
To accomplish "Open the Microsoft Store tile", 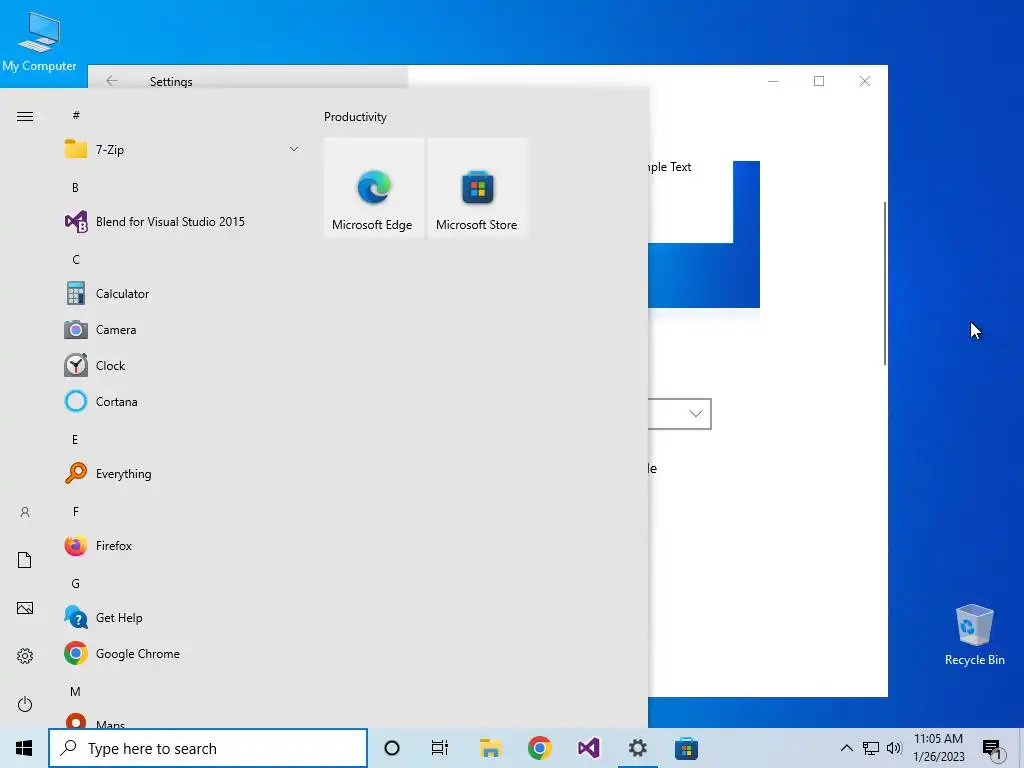I will [x=477, y=188].
